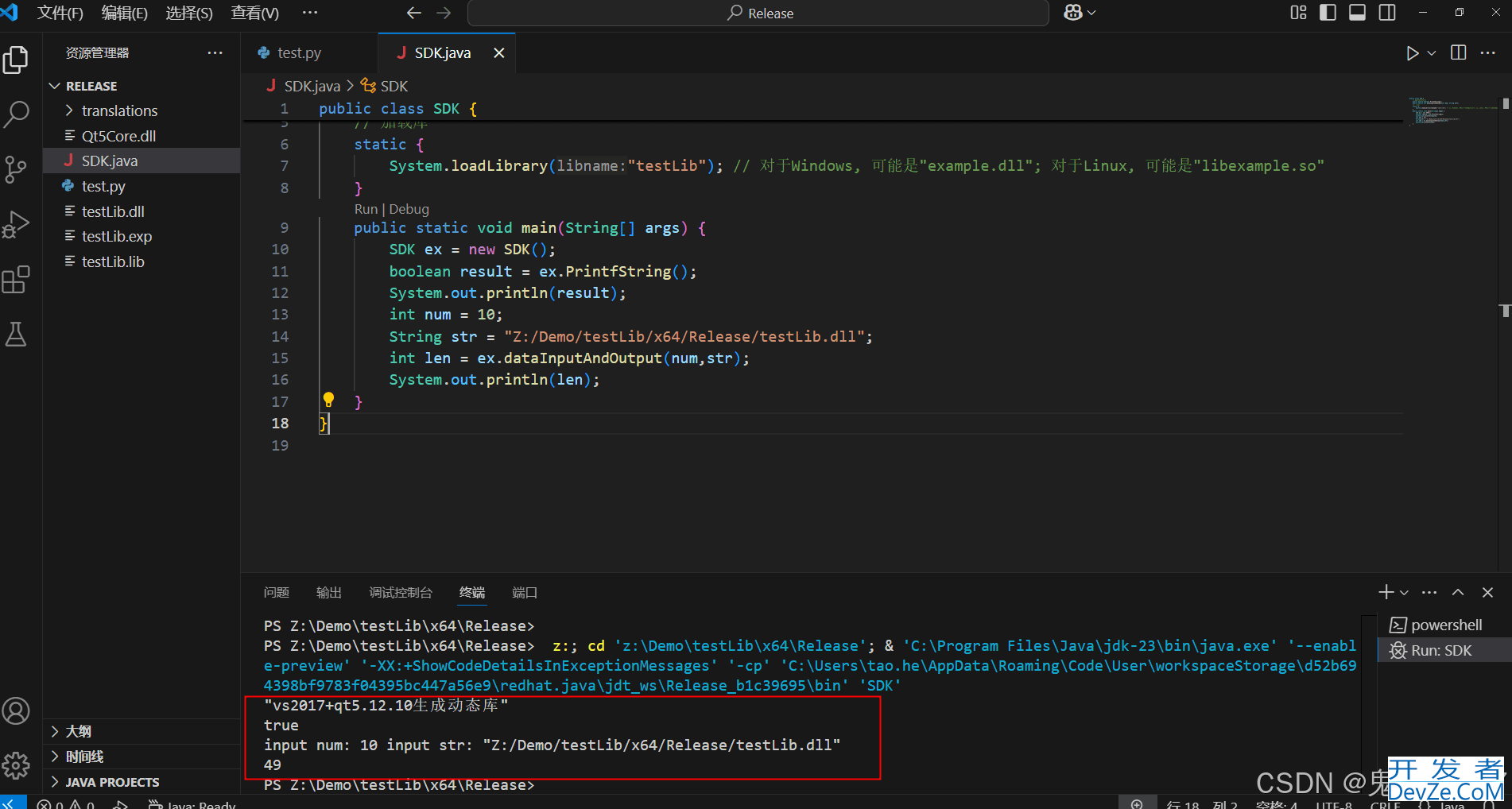
Task: Open terminal panel more actions ellipsis
Action: [1429, 592]
